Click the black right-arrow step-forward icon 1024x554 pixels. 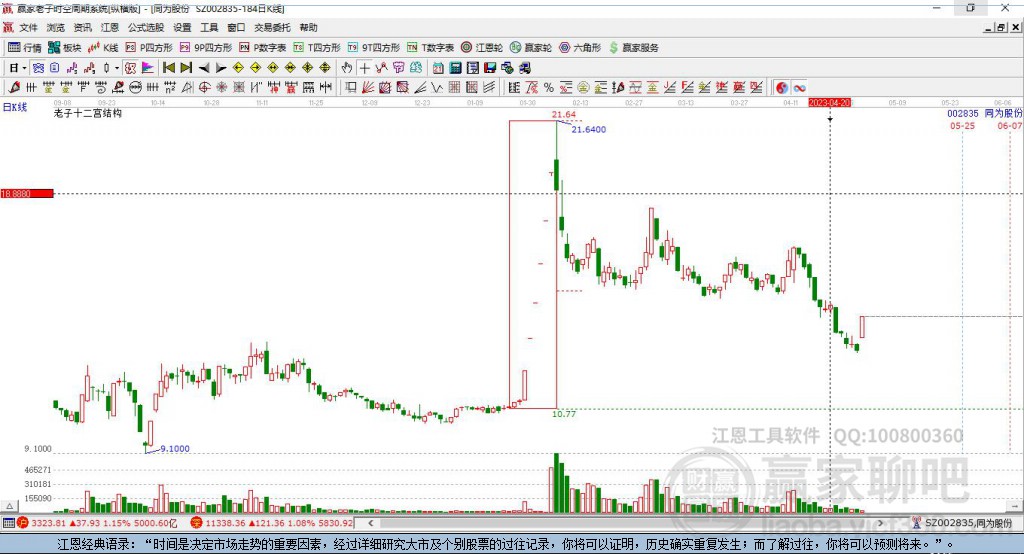pyautogui.click(x=221, y=67)
